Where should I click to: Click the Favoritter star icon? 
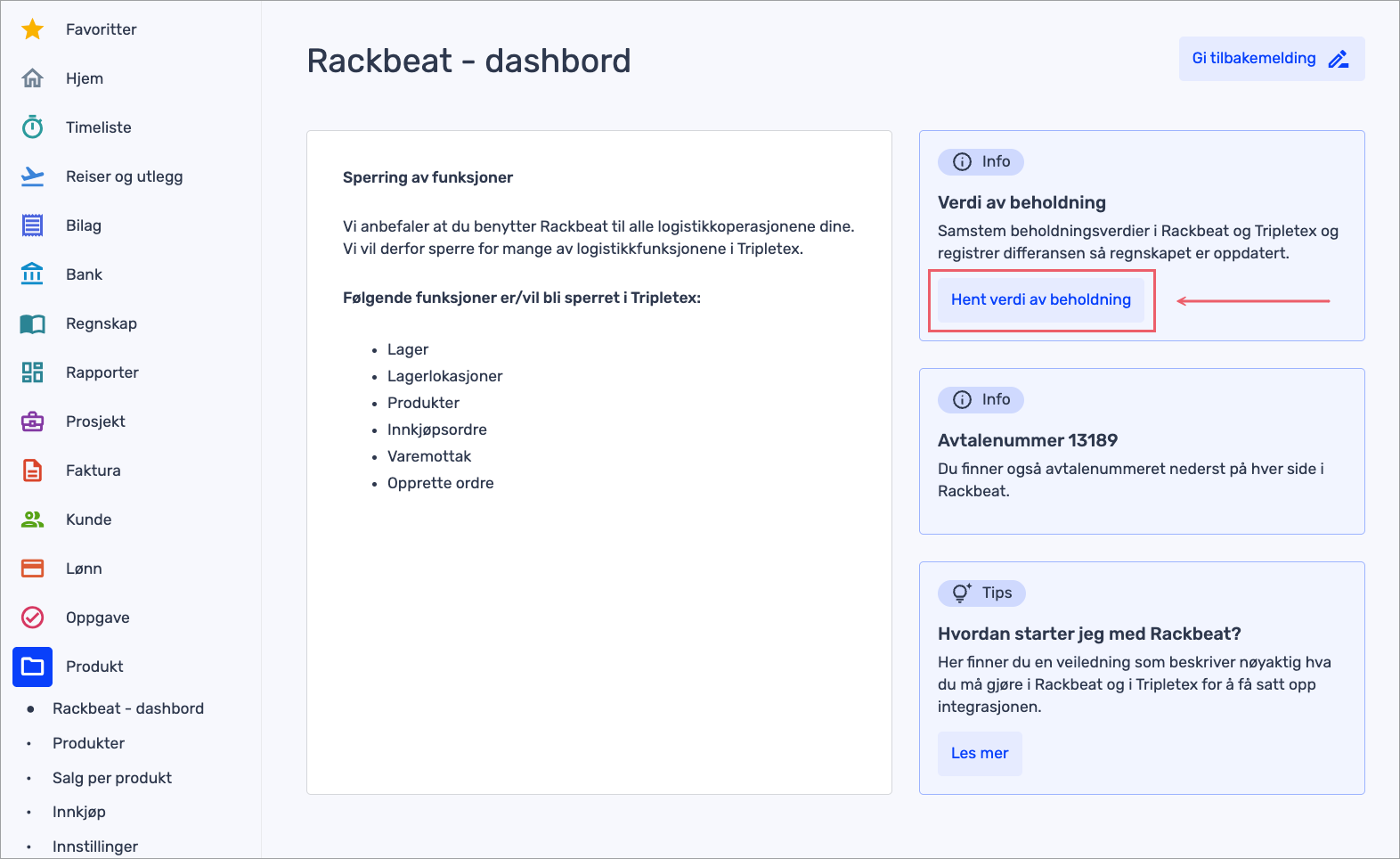coord(33,29)
